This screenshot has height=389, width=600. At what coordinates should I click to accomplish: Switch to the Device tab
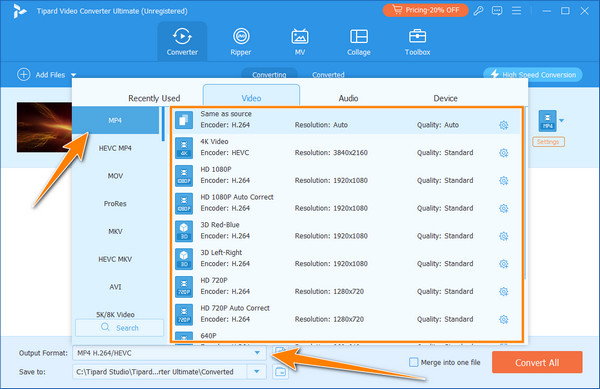click(445, 98)
